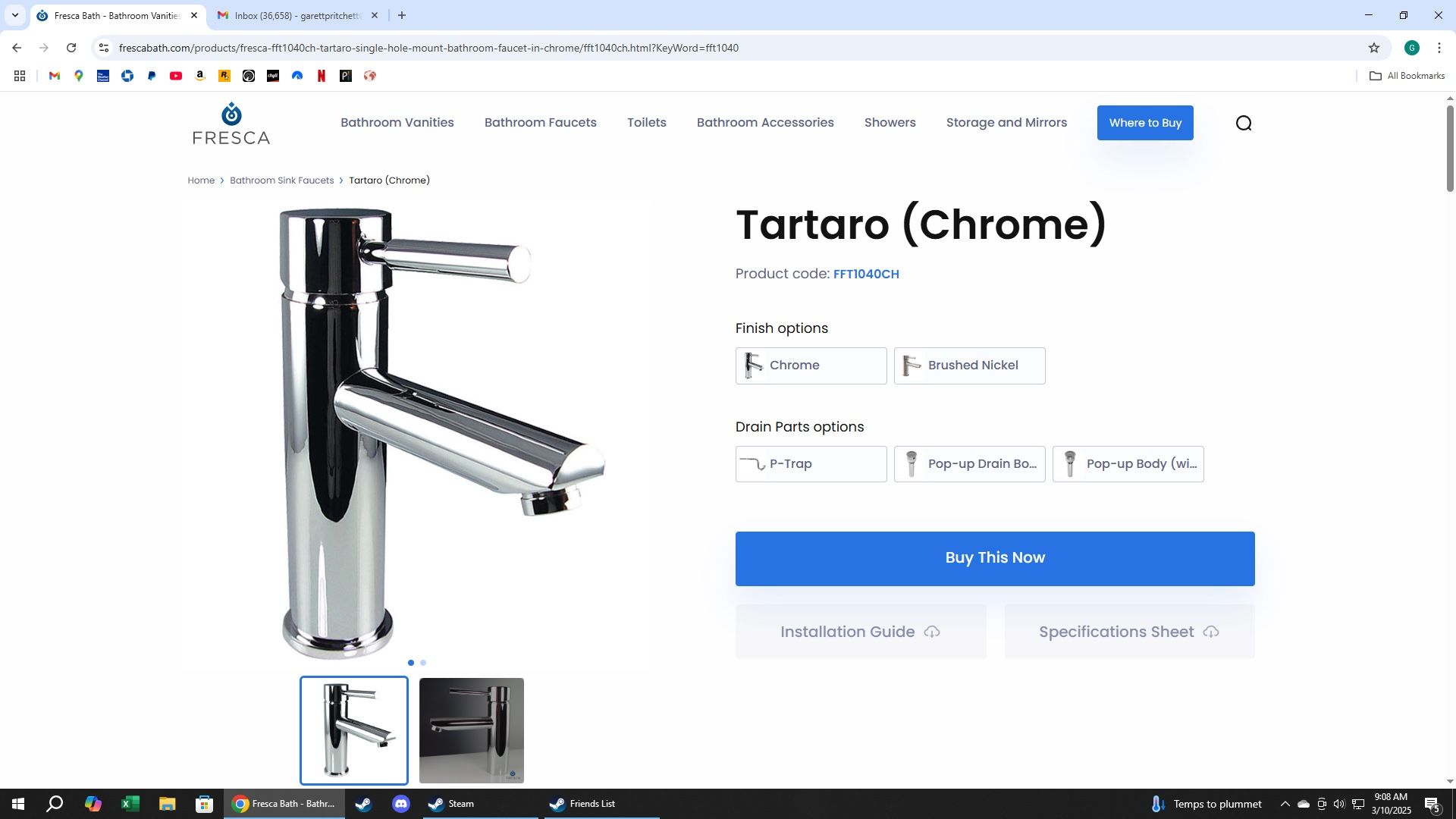
Task: Click Buy This Now button
Action: [995, 559]
